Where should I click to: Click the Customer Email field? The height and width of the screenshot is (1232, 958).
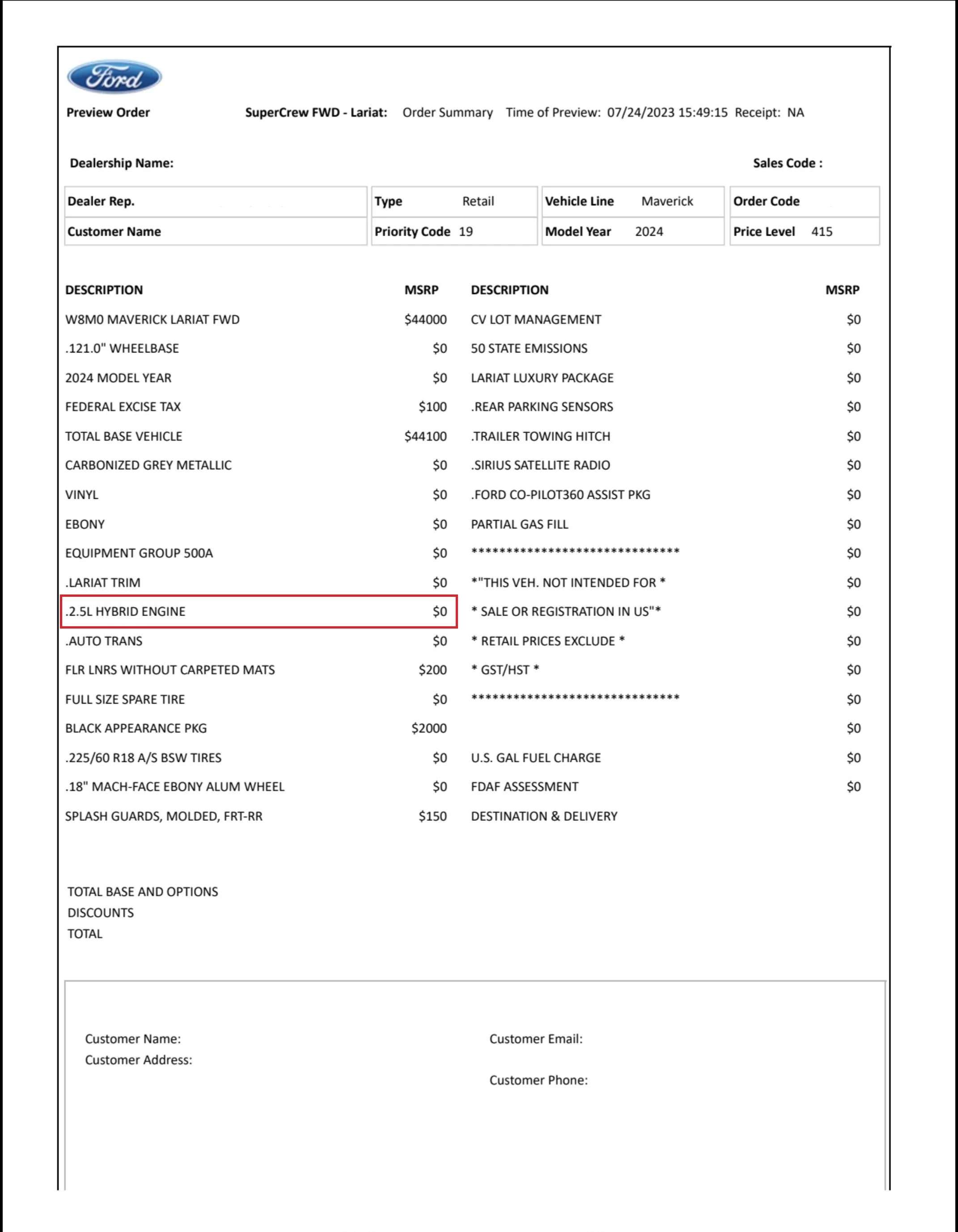click(x=536, y=1039)
